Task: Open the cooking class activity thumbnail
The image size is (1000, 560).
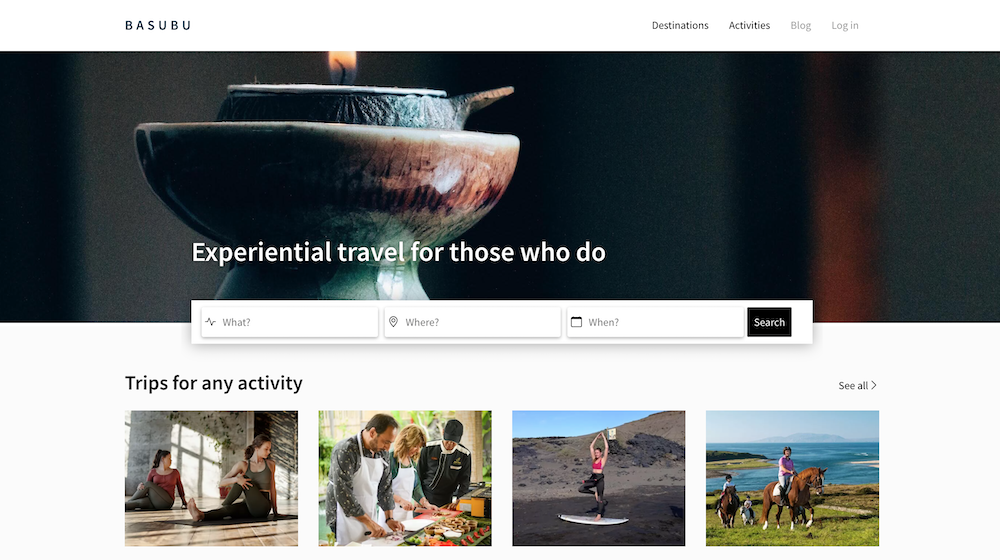Action: click(x=405, y=478)
